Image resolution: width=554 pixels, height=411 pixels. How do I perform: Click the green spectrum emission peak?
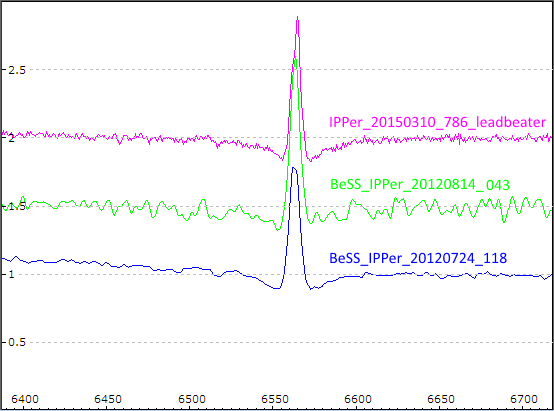click(295, 58)
